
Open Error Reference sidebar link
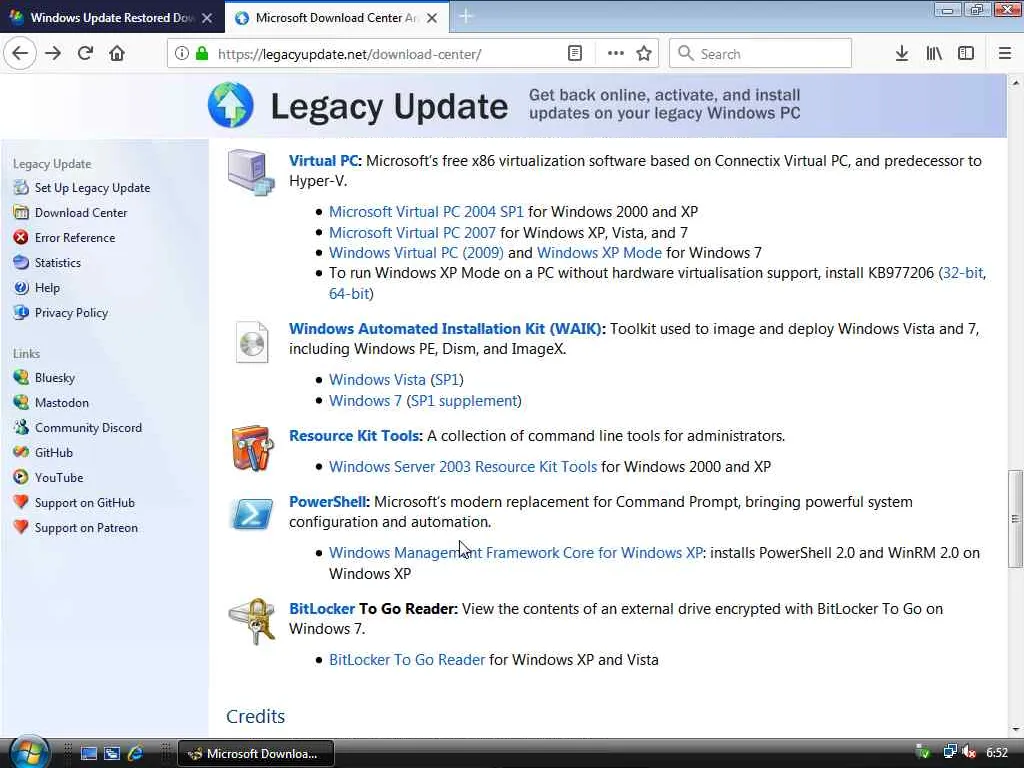74,238
